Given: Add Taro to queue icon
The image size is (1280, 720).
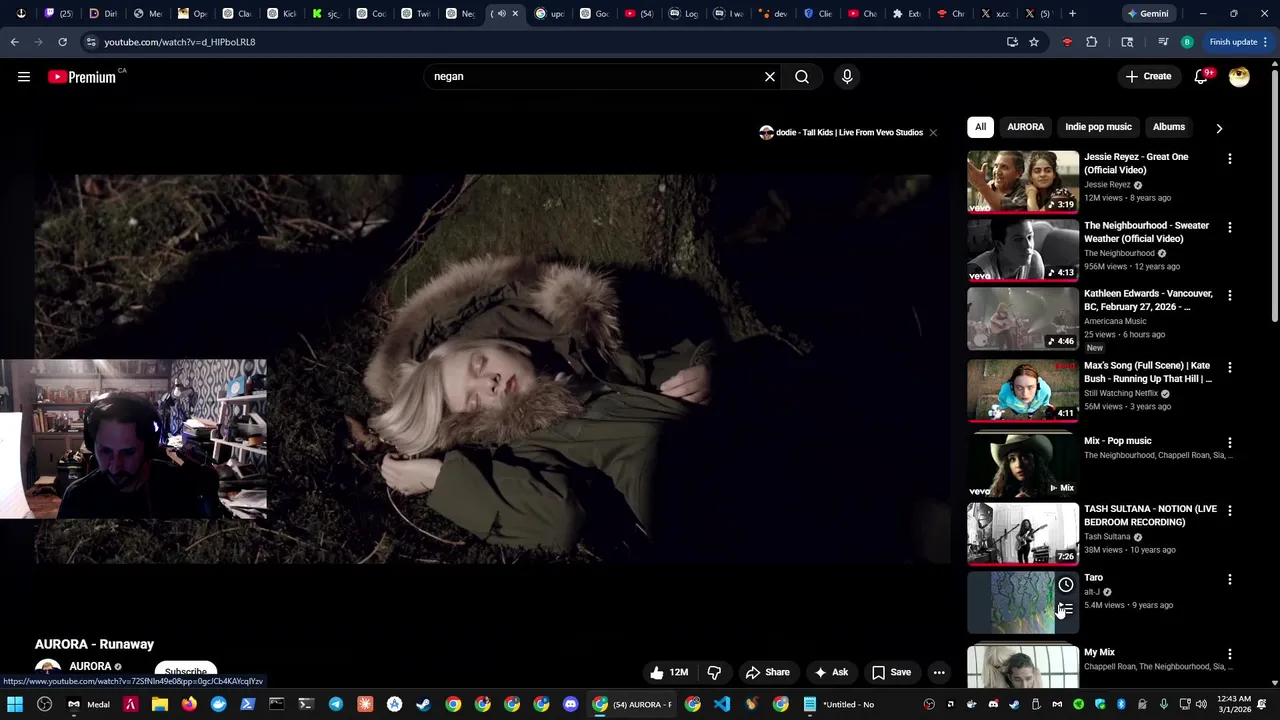Looking at the screenshot, I should point(1066,609).
